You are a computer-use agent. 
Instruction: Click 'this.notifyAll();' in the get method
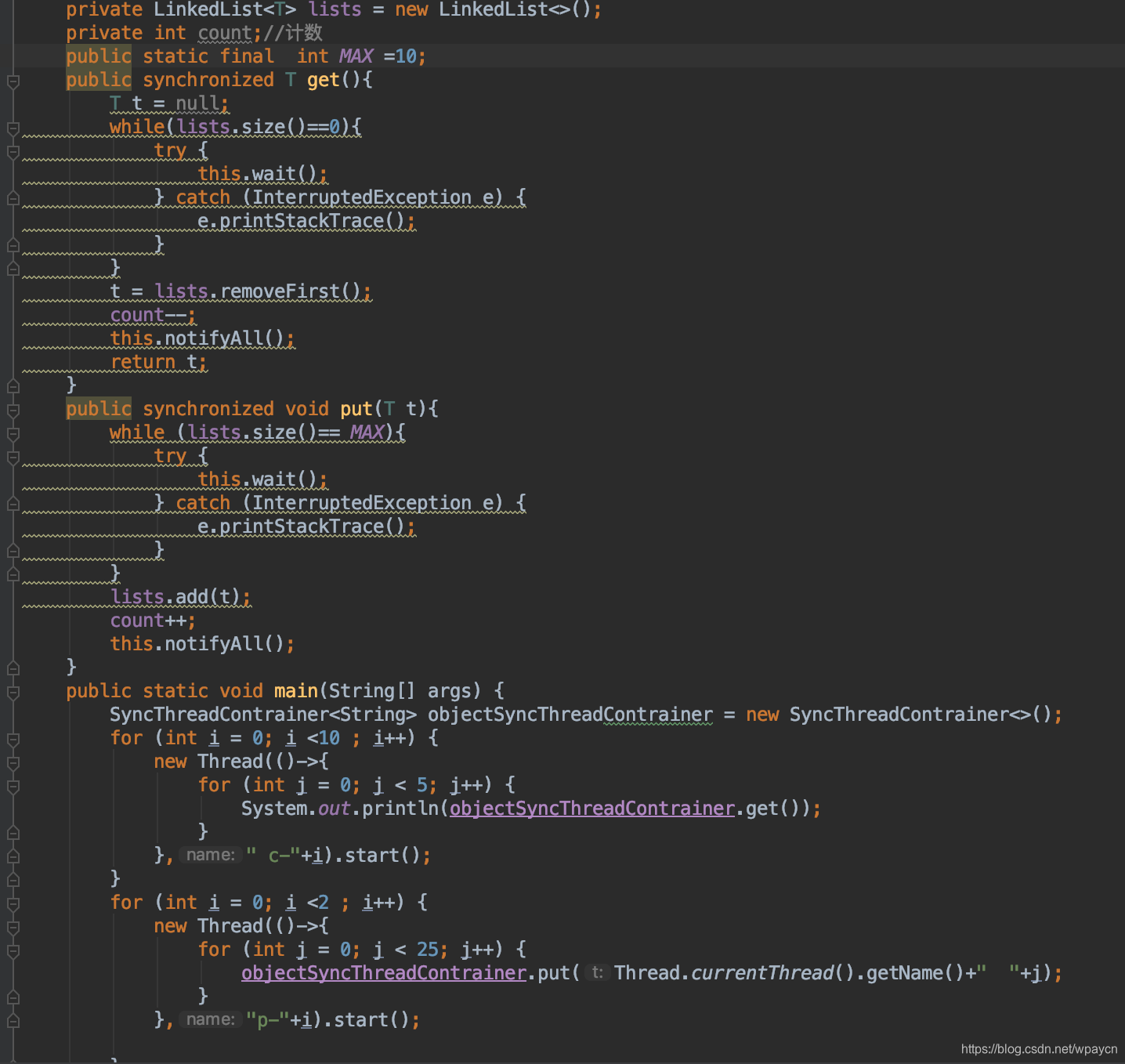pos(202,338)
